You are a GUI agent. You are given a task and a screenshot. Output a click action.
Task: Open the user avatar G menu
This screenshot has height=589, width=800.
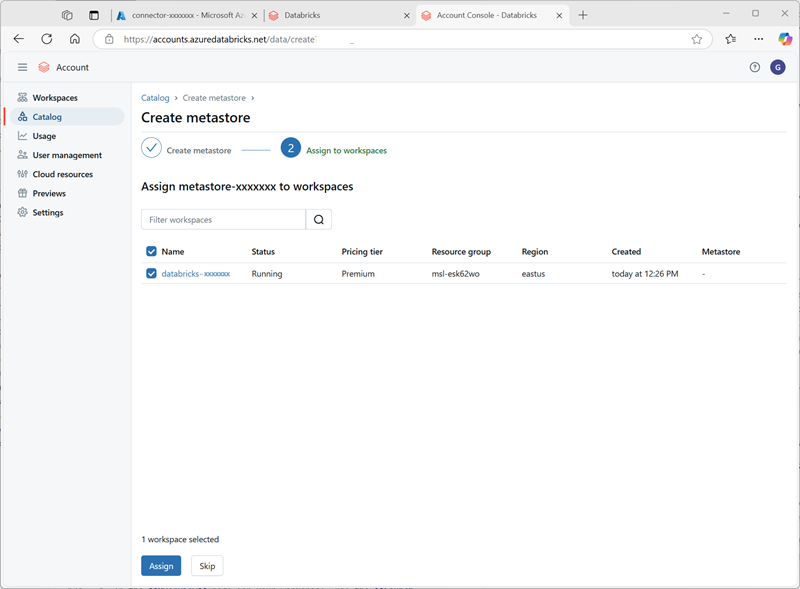tap(778, 67)
